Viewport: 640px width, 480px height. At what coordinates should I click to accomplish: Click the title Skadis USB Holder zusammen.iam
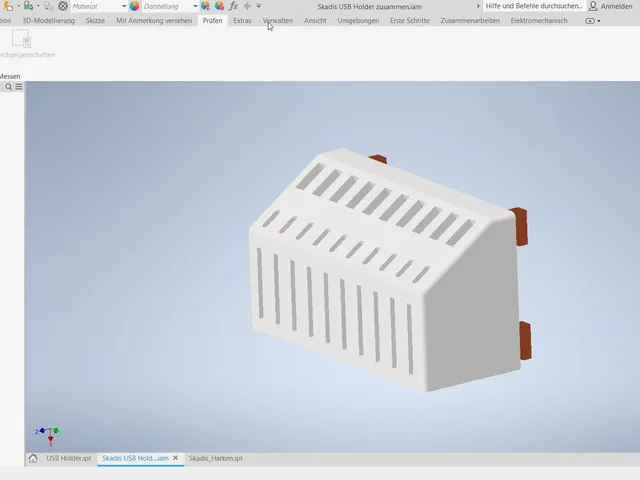[369, 7]
